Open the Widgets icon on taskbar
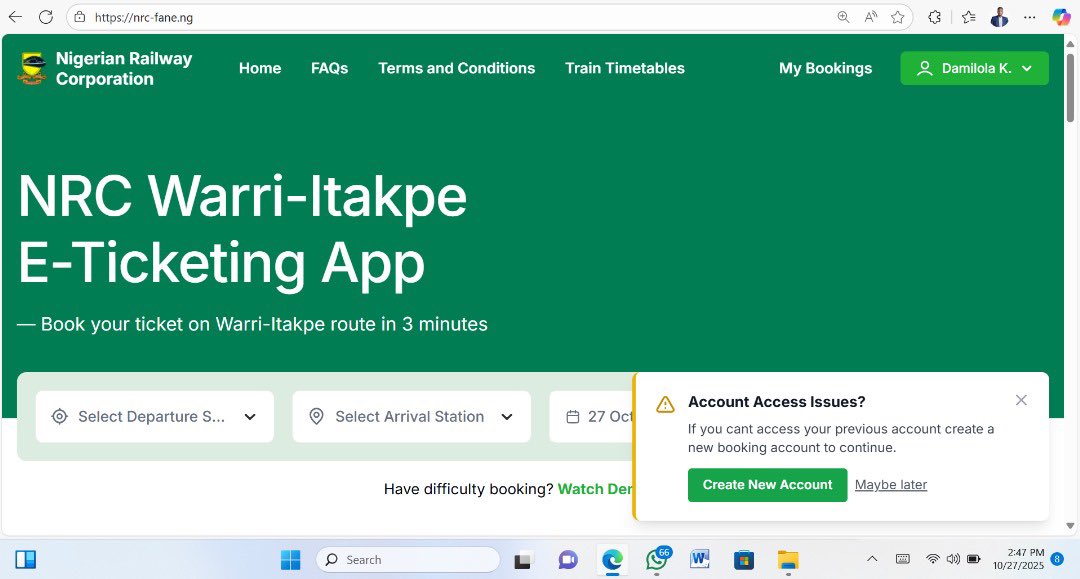Image resolution: width=1080 pixels, height=579 pixels. [25, 560]
